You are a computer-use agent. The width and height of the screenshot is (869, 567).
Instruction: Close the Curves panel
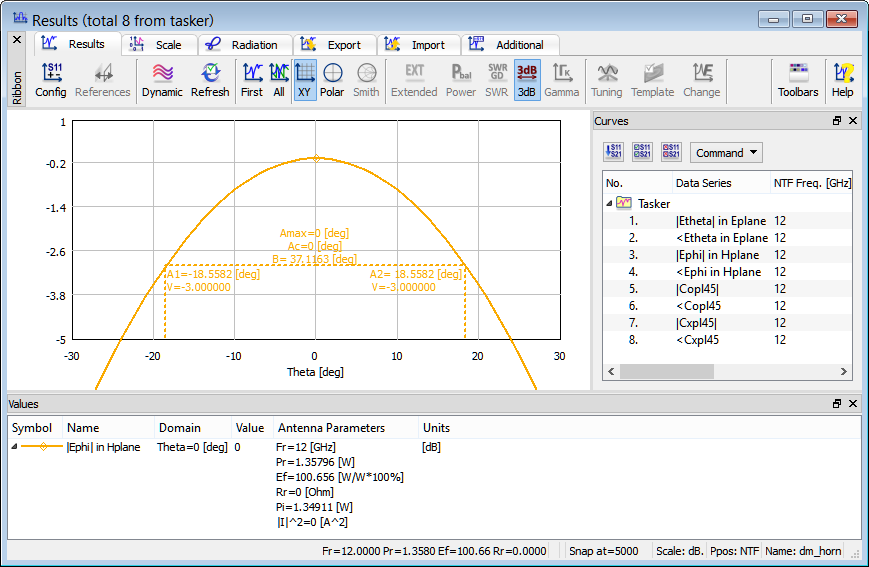(x=853, y=121)
